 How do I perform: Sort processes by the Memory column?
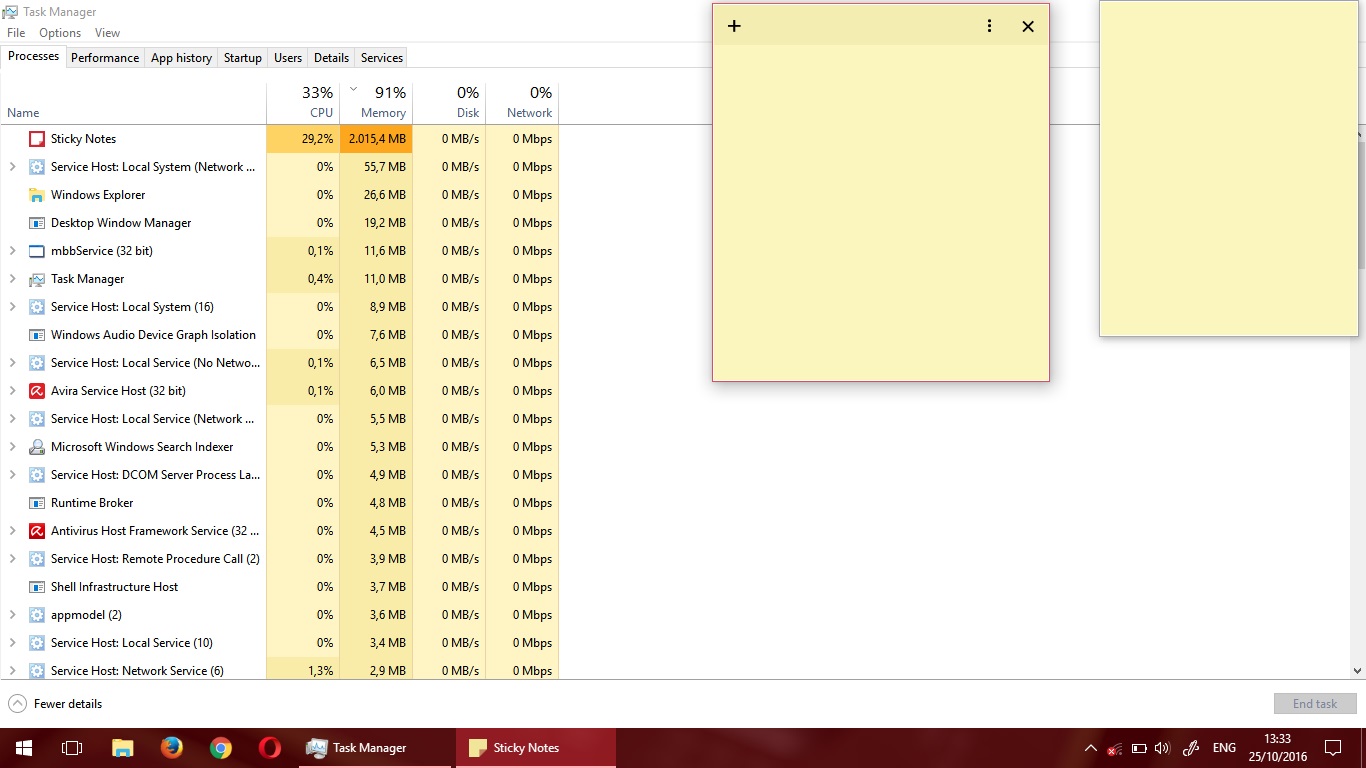click(376, 102)
